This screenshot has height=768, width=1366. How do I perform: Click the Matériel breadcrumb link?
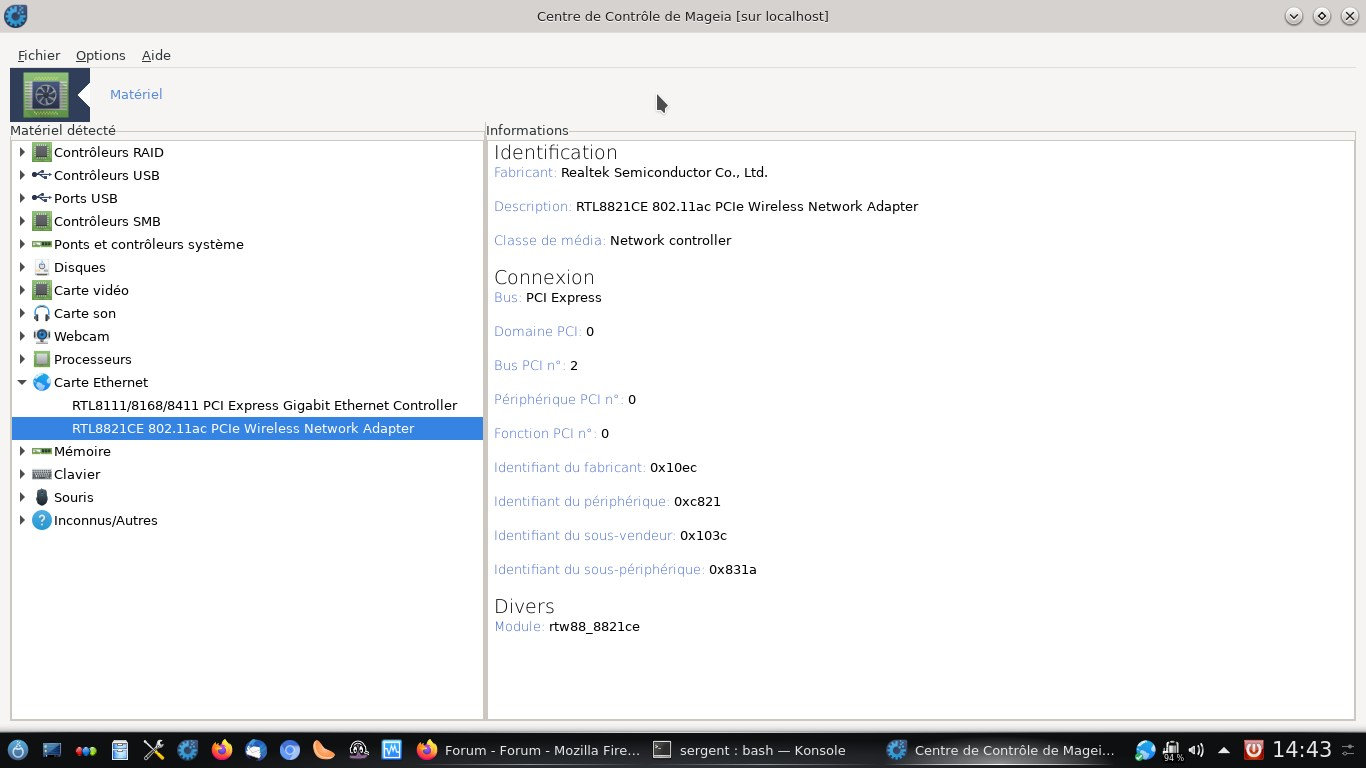click(136, 94)
